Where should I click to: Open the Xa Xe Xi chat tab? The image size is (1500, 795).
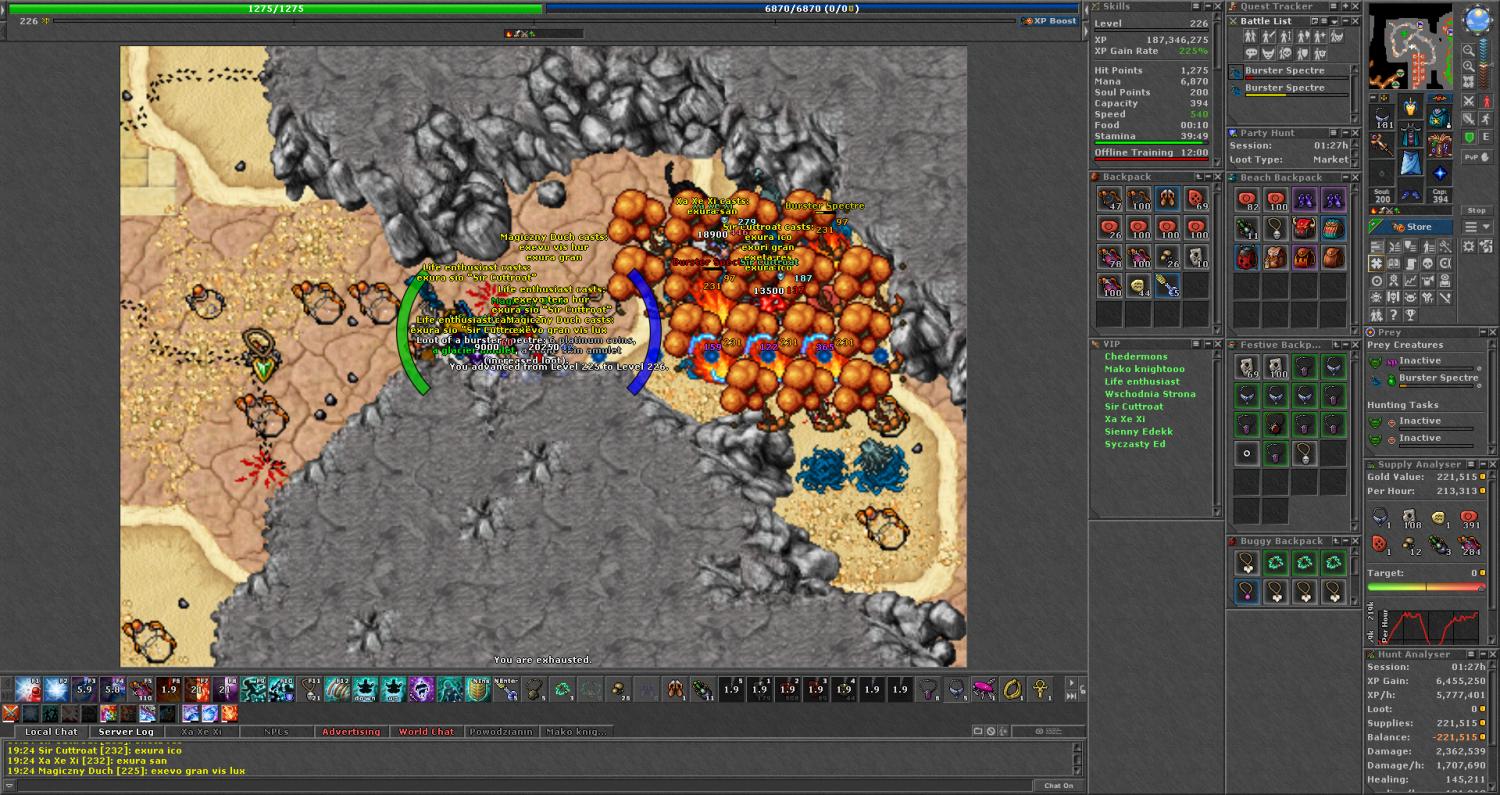[x=202, y=732]
